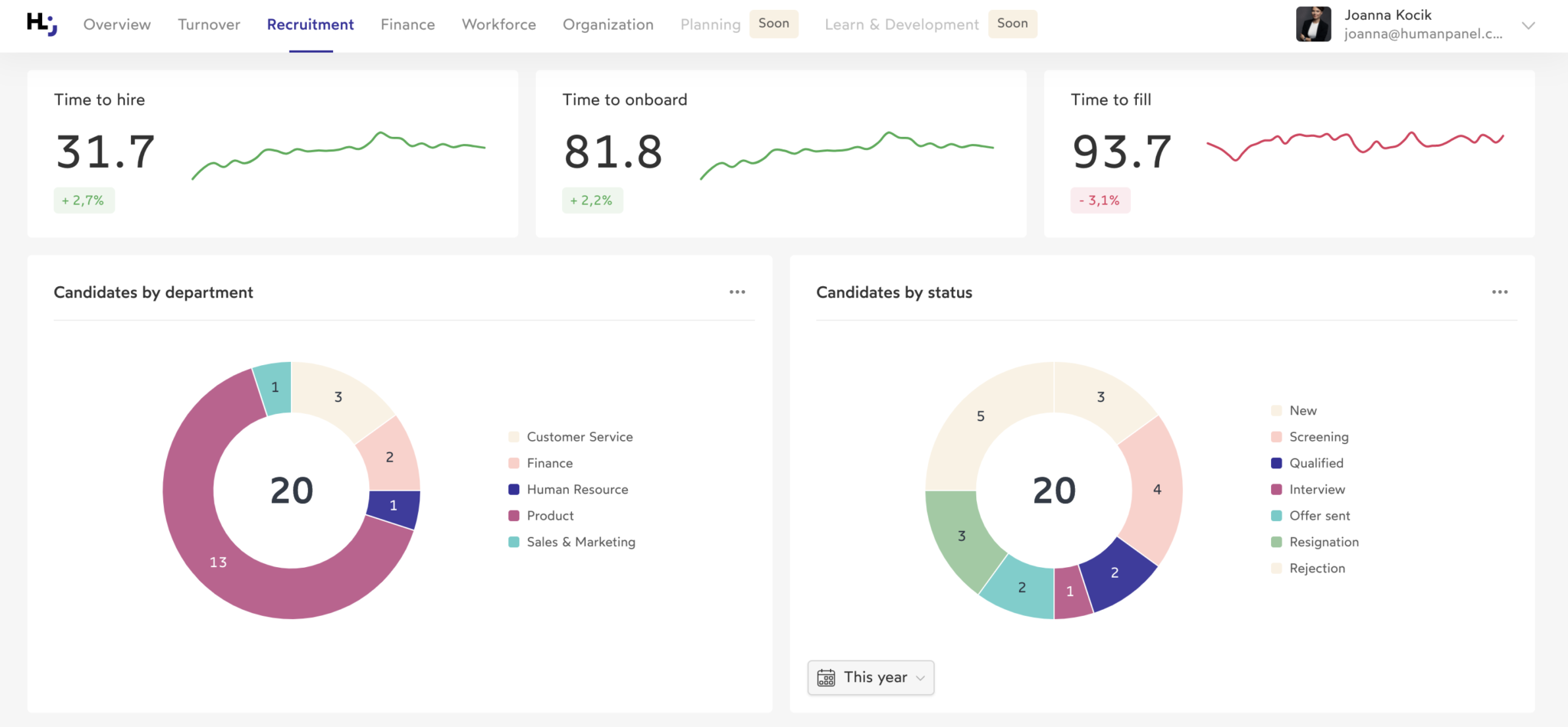Switch to the Turnover tab

pyautogui.click(x=208, y=24)
